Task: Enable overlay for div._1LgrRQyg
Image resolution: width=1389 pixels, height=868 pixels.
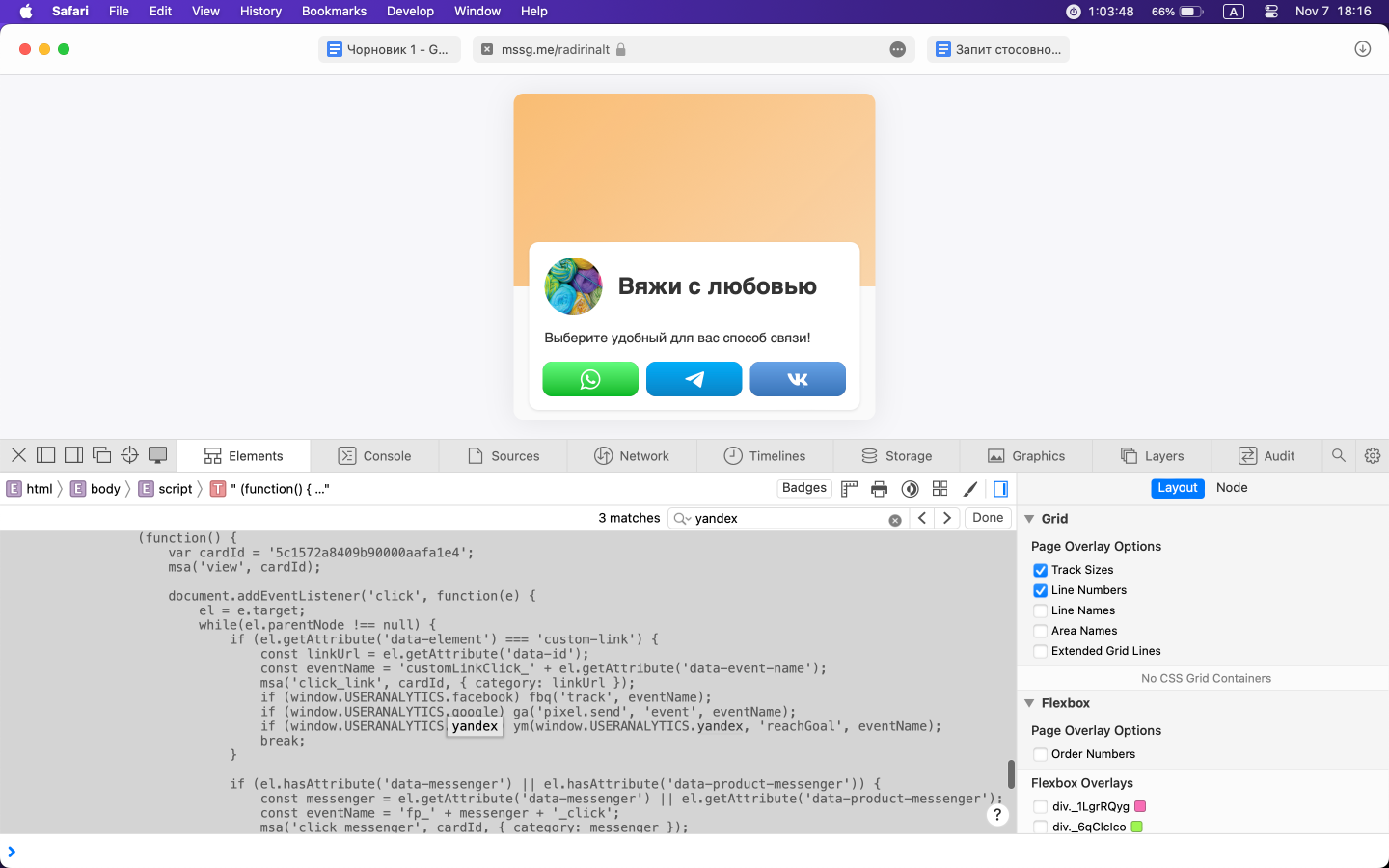Action: click(1040, 806)
